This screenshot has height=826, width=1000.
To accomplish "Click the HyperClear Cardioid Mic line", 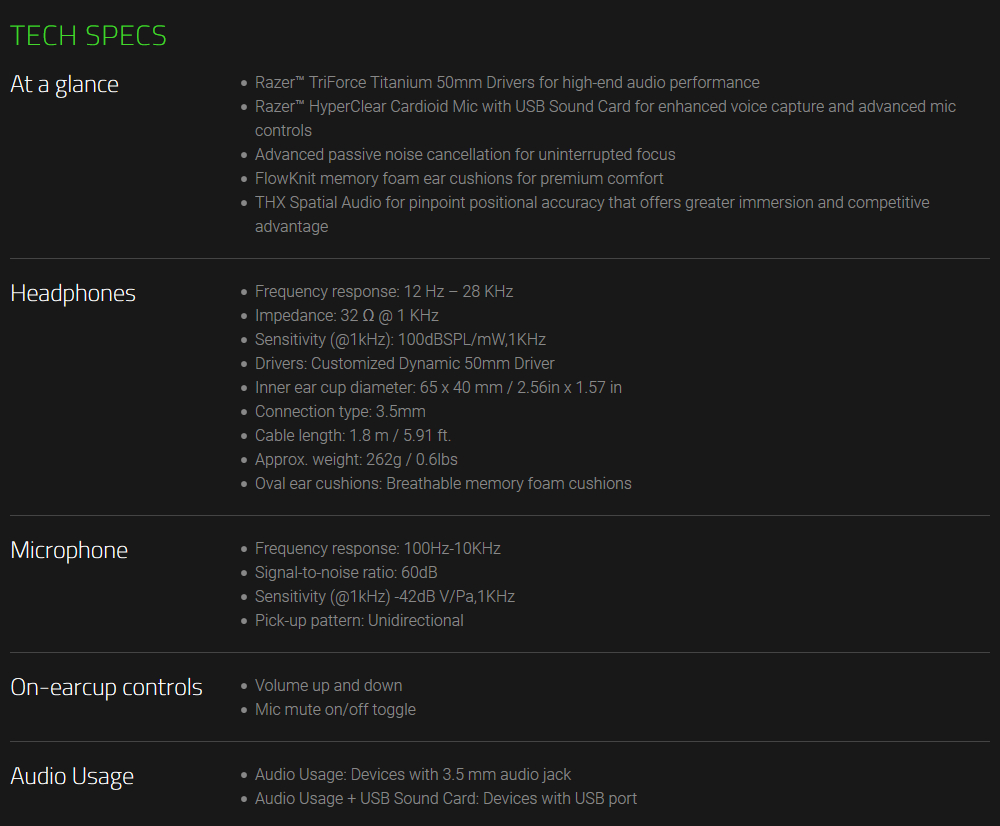I will point(605,107).
